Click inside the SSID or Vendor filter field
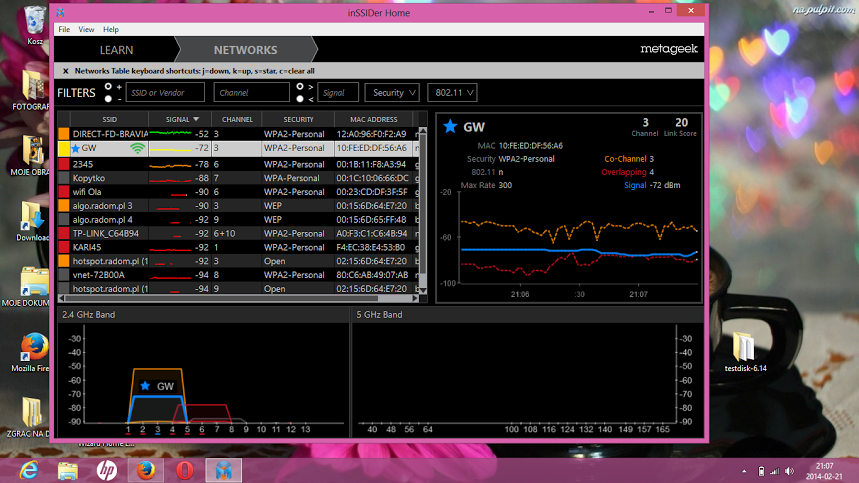This screenshot has height=483, width=859. [x=165, y=93]
